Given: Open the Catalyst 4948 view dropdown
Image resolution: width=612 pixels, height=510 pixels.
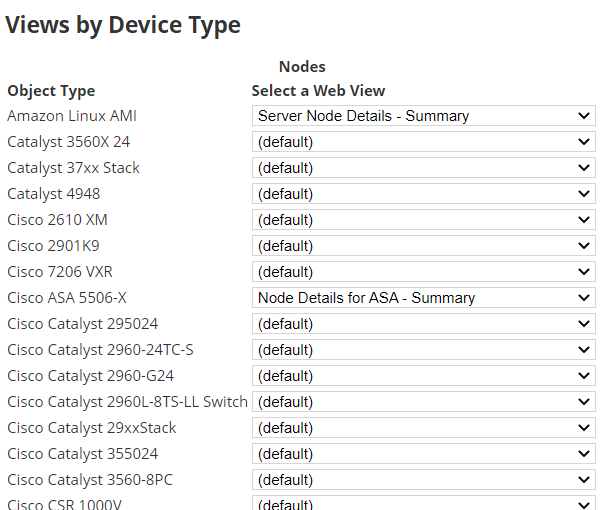Looking at the screenshot, I should pos(423,194).
